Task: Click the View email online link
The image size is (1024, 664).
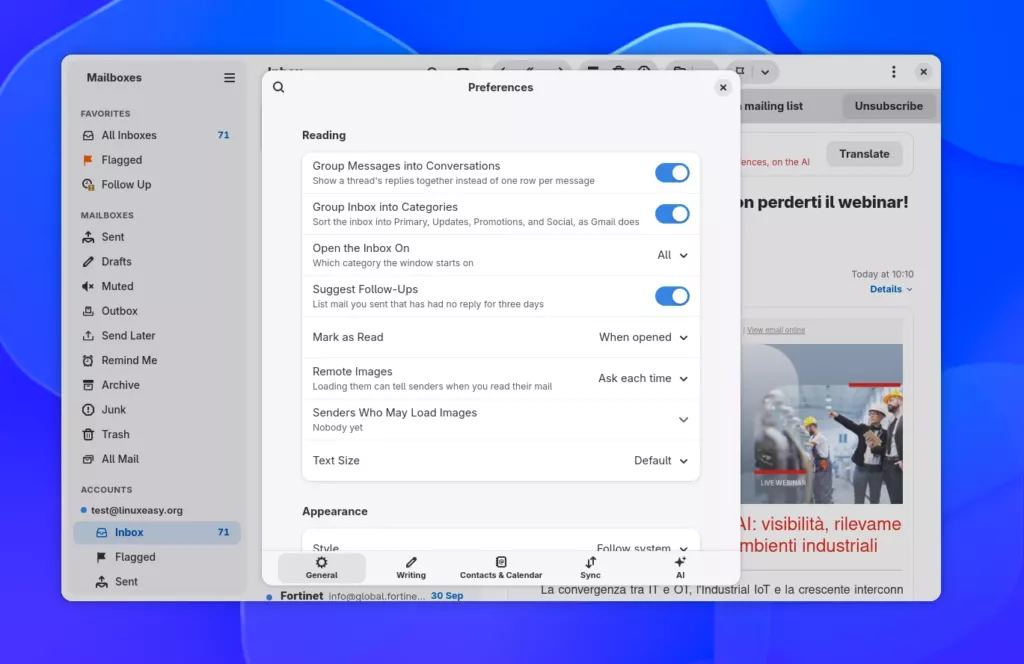Action: [776, 330]
